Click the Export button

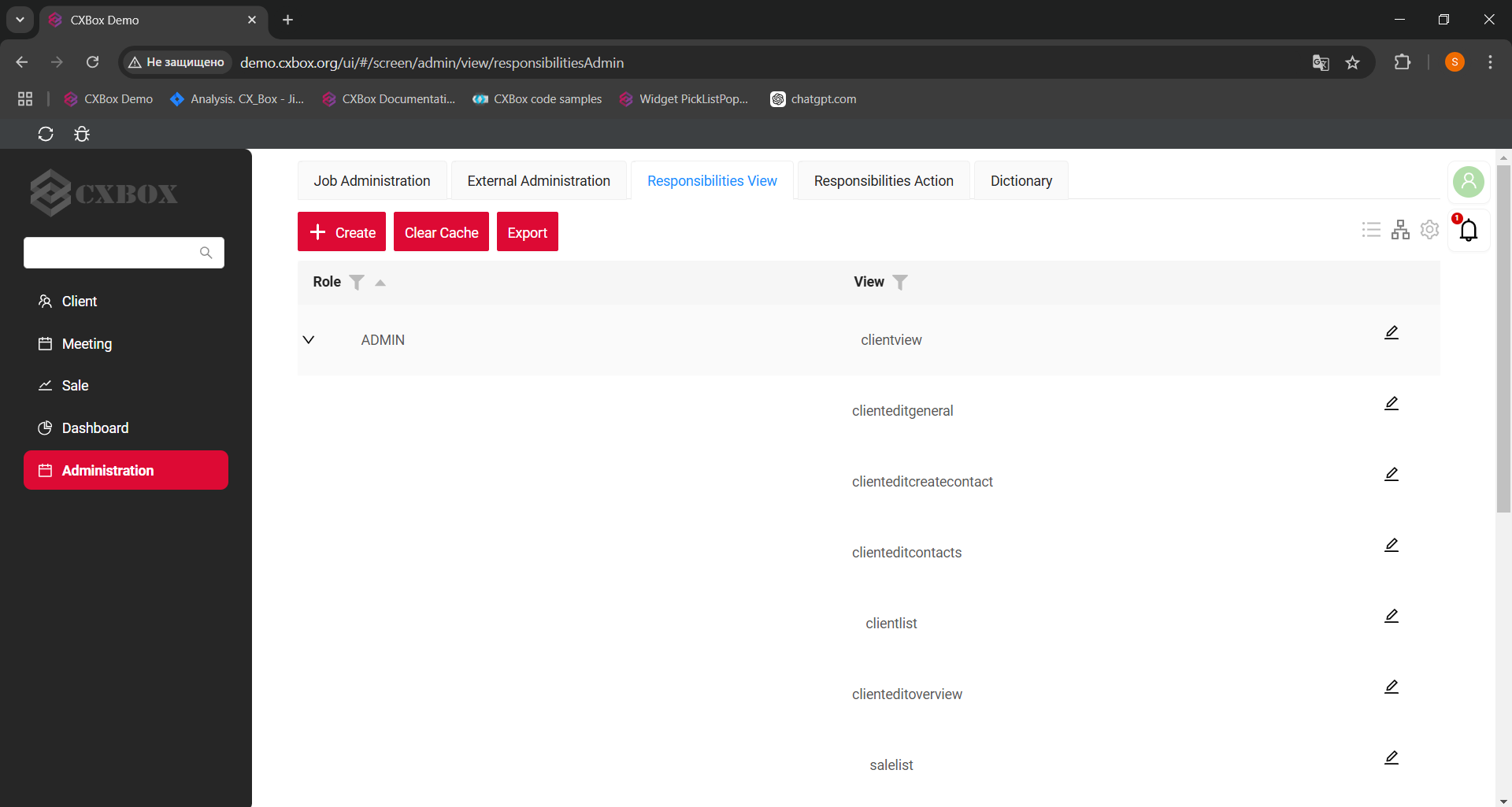tap(528, 231)
